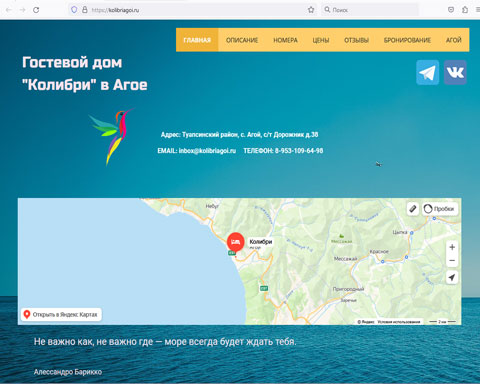This screenshot has height=384, width=480.
Task: Bookmark page with the star icon
Action: click(311, 10)
